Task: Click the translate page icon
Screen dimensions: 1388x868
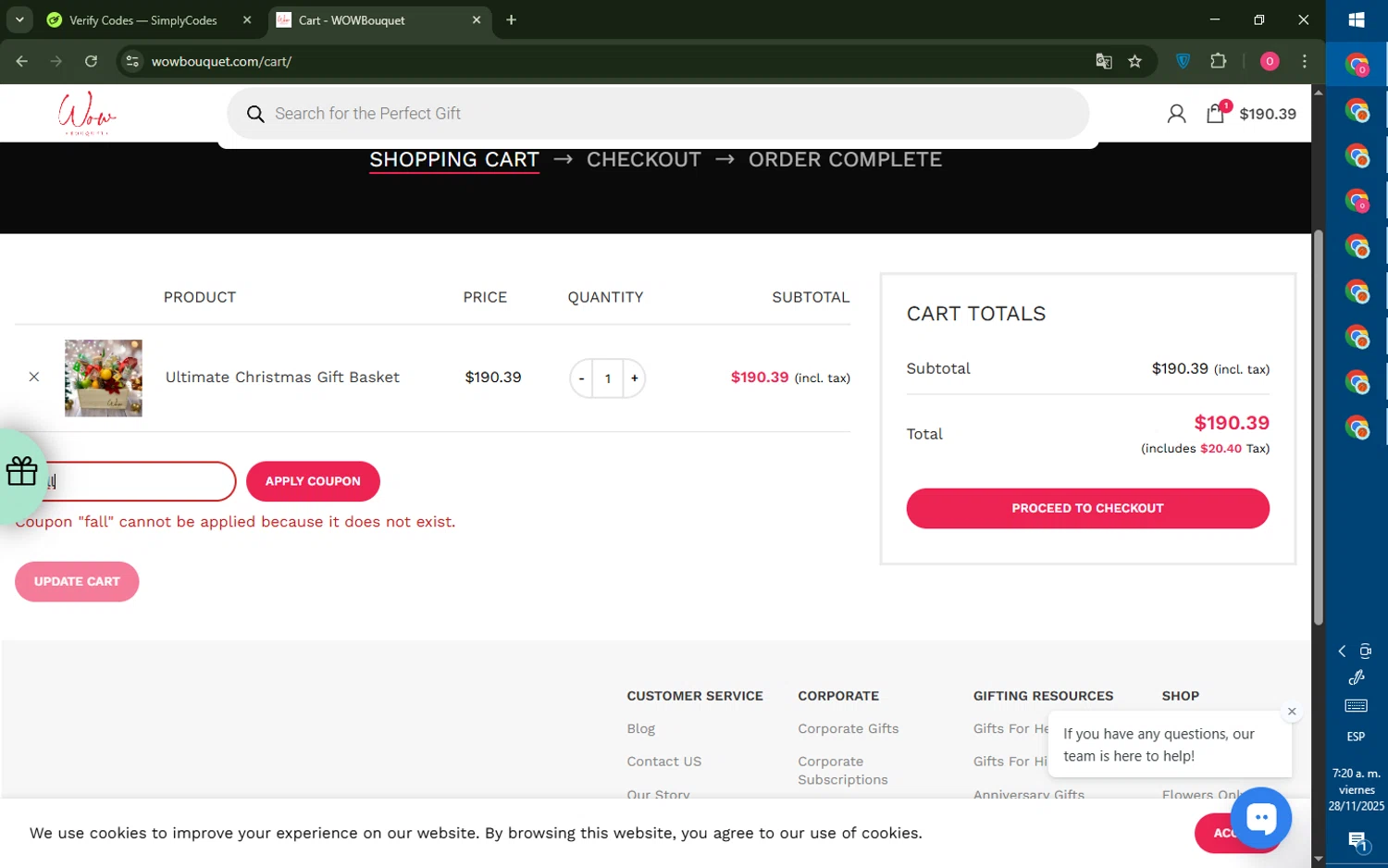Action: coord(1104,61)
